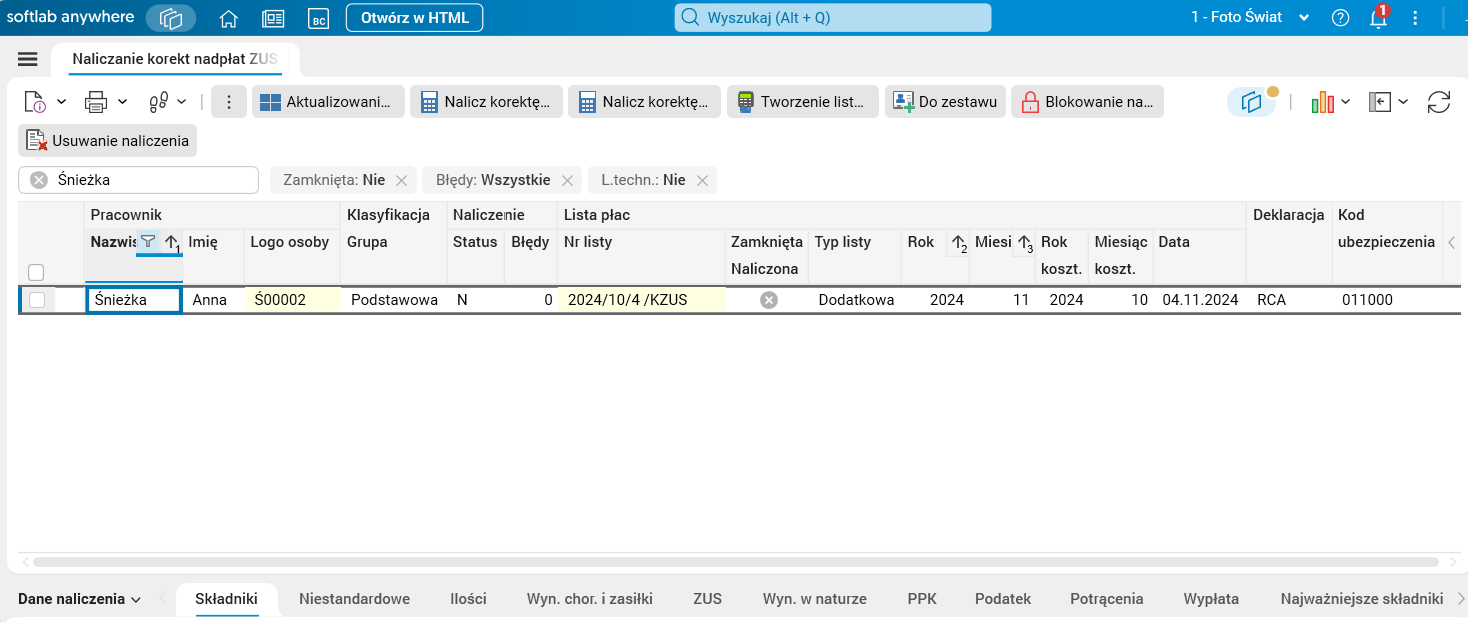Open the news panel icon
Image resolution: width=1468 pixels, height=622 pixels.
coord(273,18)
